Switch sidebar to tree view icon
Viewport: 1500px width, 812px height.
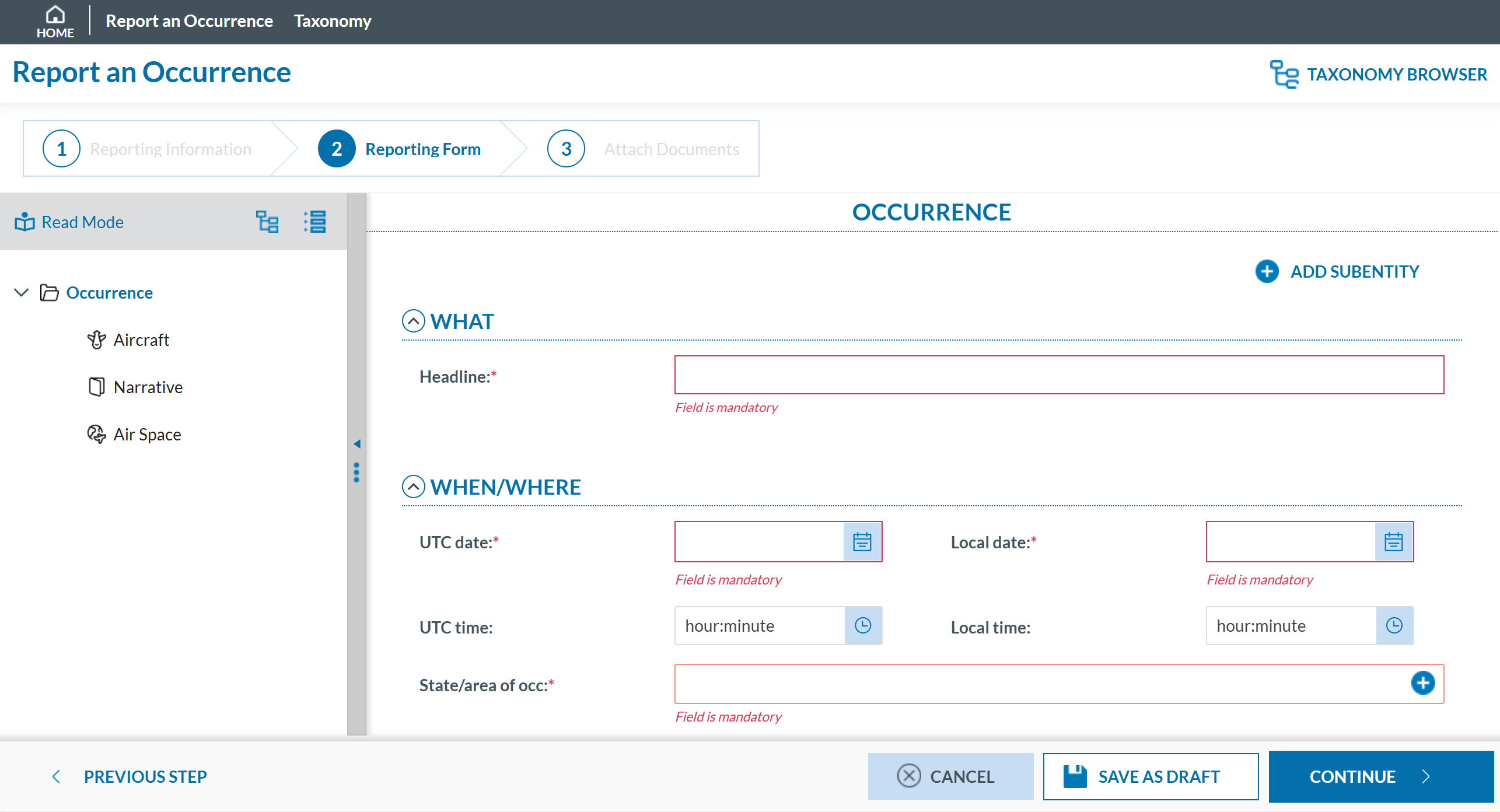[x=267, y=222]
